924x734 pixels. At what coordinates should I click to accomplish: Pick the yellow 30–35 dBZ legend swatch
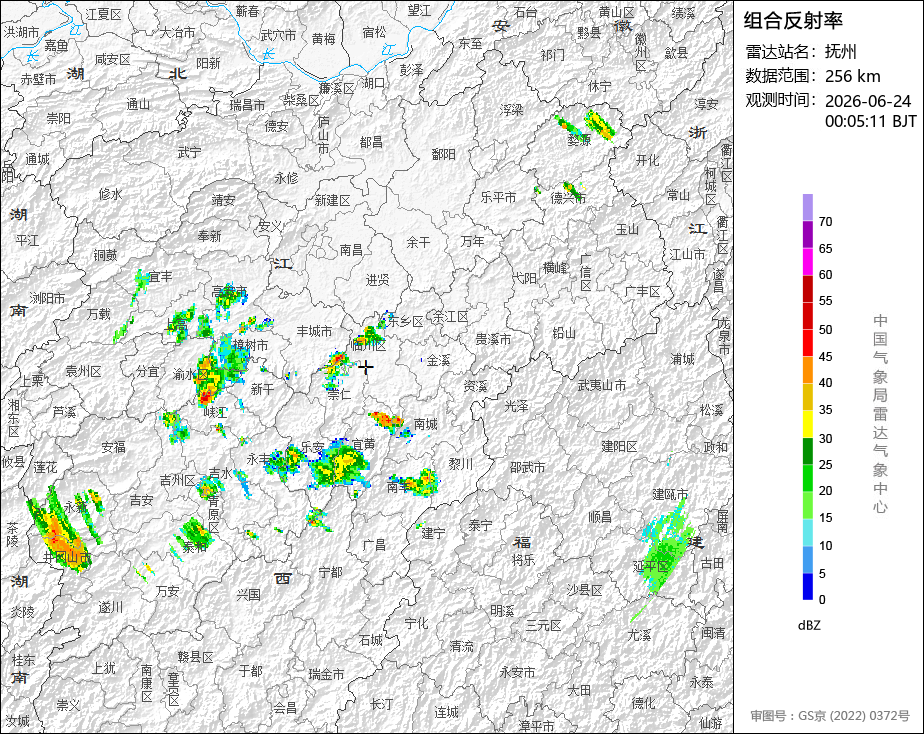click(x=808, y=424)
